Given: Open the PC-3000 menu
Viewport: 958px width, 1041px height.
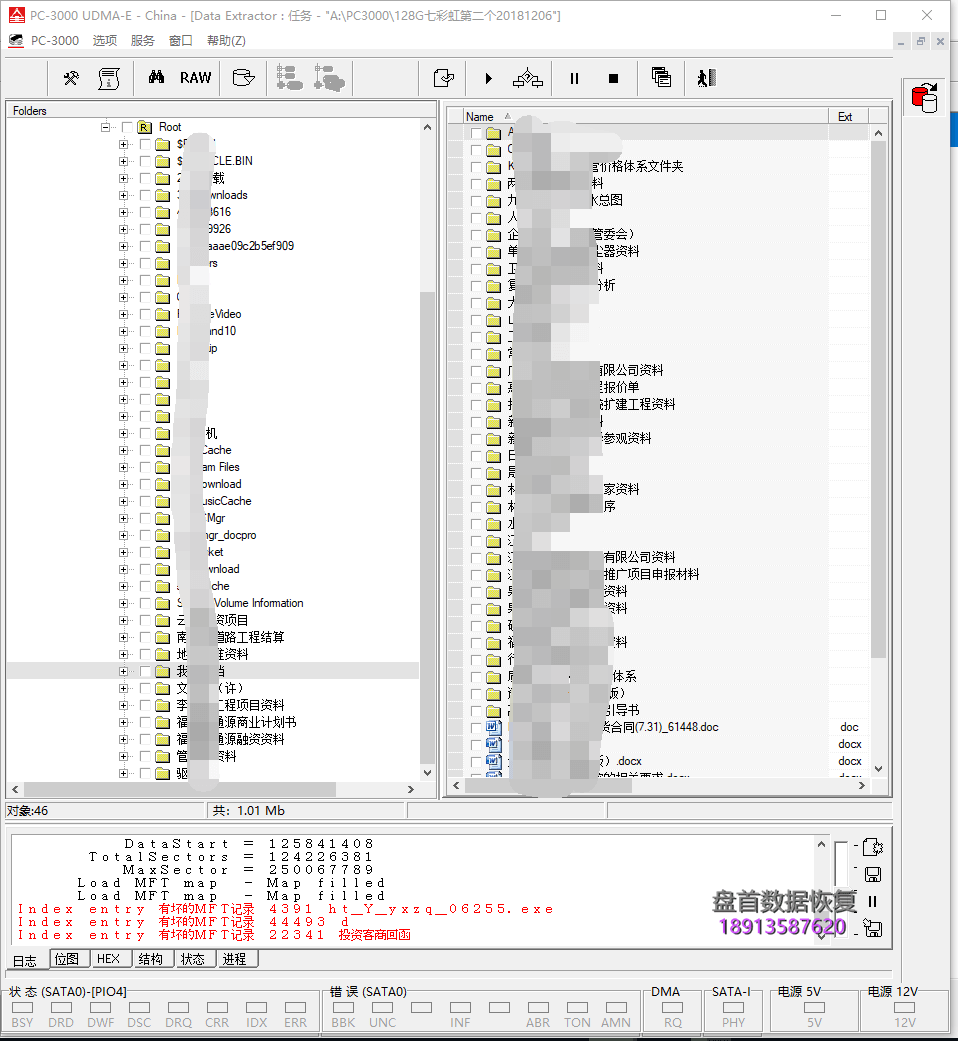Looking at the screenshot, I should pos(55,40).
